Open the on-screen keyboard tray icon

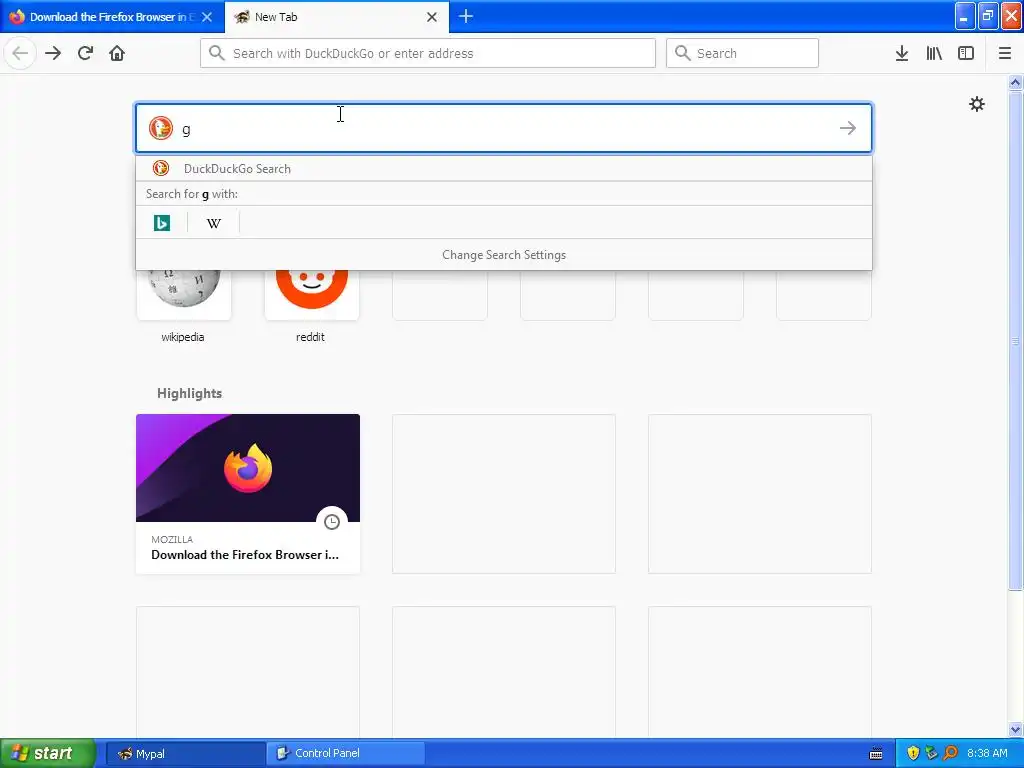click(876, 754)
